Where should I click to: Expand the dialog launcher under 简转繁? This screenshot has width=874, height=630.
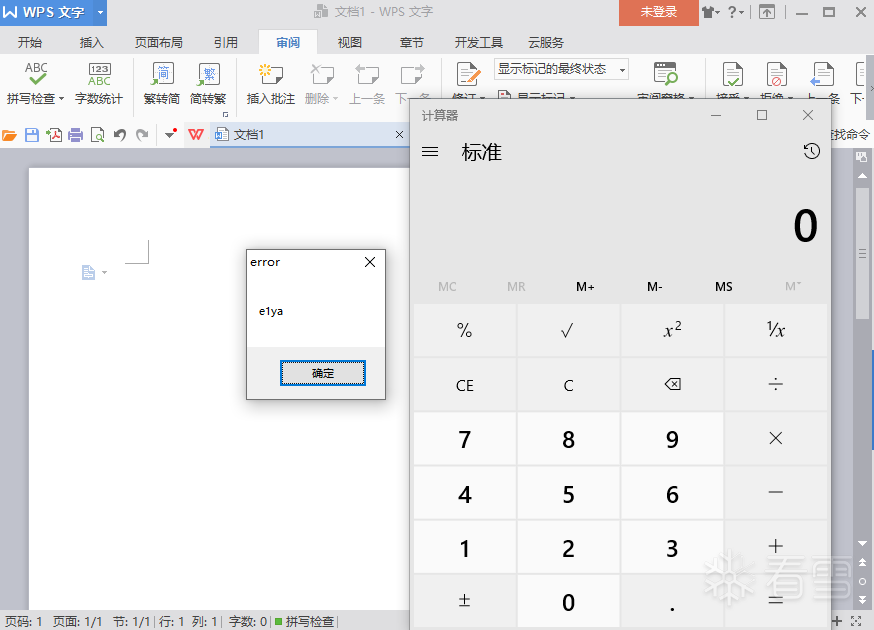[225, 114]
